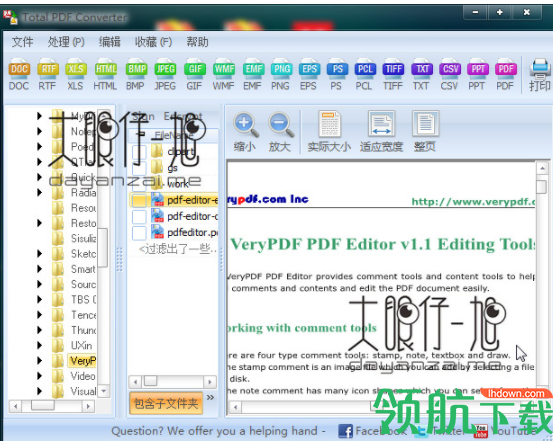The width and height of the screenshot is (553, 441).
Task: Check the pdf-editor-c file checkbox
Action: (x=139, y=216)
